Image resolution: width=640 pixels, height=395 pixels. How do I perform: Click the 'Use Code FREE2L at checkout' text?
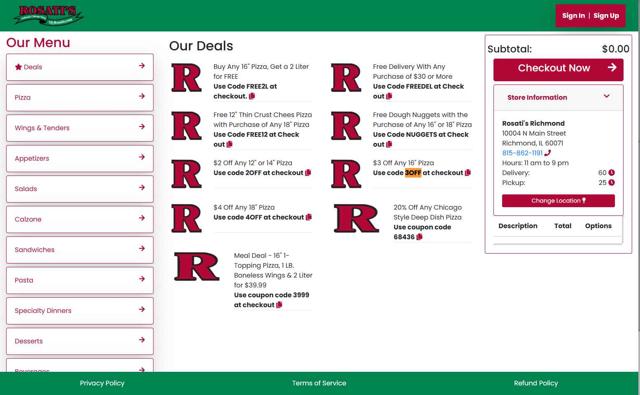click(245, 91)
